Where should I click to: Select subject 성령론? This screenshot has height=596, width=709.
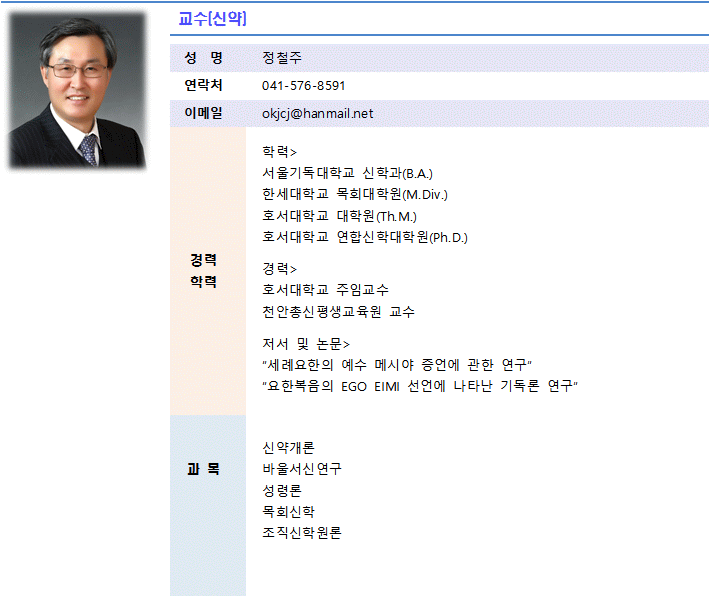(x=282, y=491)
